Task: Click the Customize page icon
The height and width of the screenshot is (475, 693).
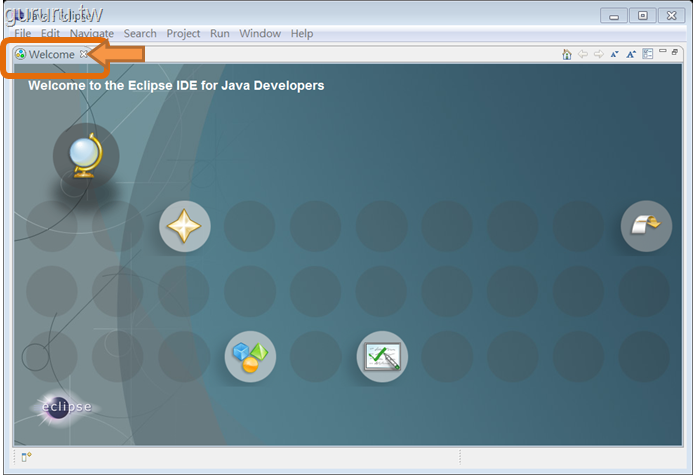Action: tap(647, 54)
